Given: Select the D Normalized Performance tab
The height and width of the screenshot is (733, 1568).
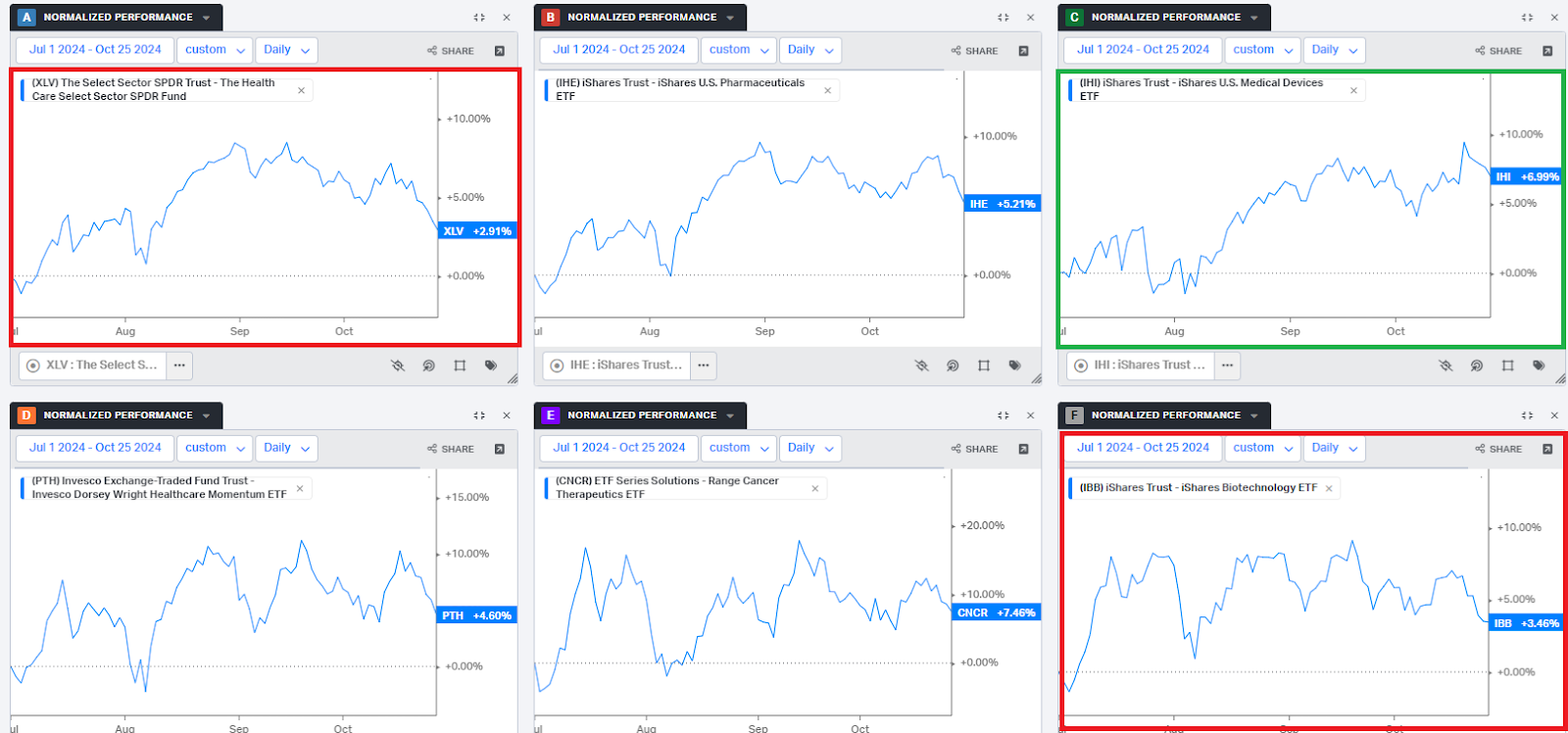Looking at the screenshot, I should tap(117, 415).
